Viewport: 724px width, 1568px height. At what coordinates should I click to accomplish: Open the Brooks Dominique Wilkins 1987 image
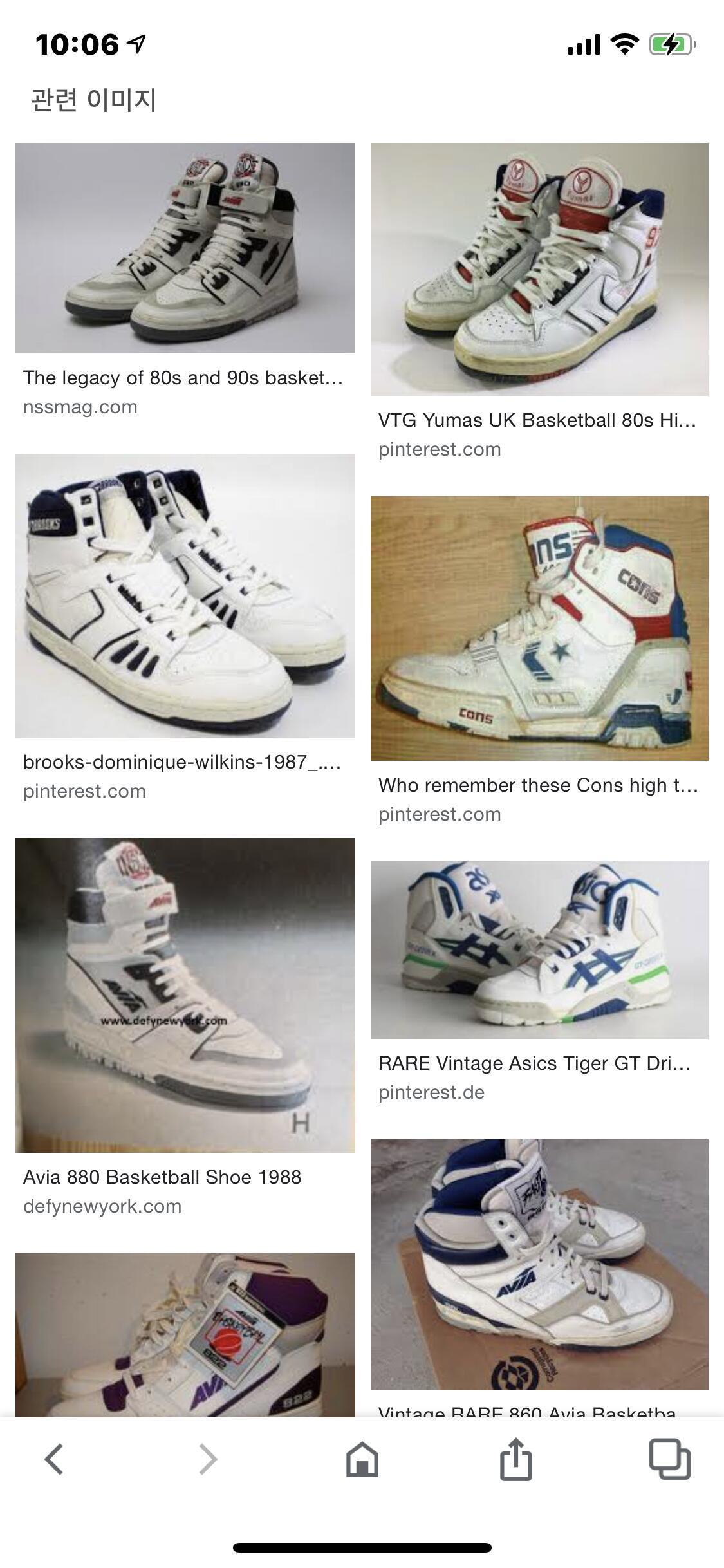pyautogui.click(x=185, y=595)
